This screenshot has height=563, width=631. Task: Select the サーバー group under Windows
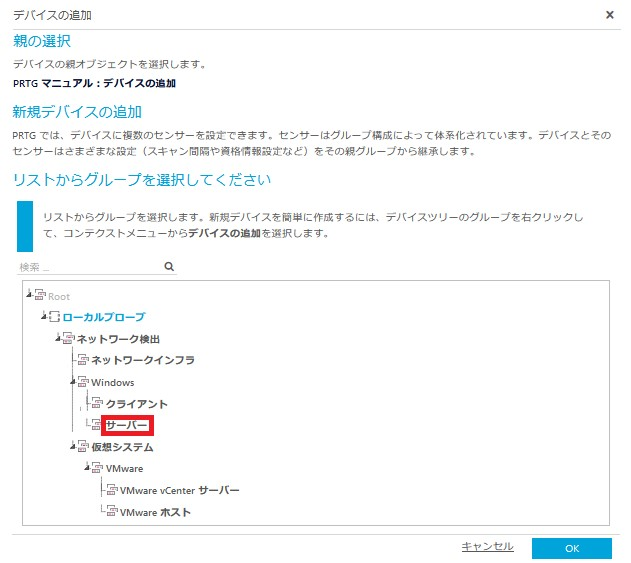click(127, 425)
